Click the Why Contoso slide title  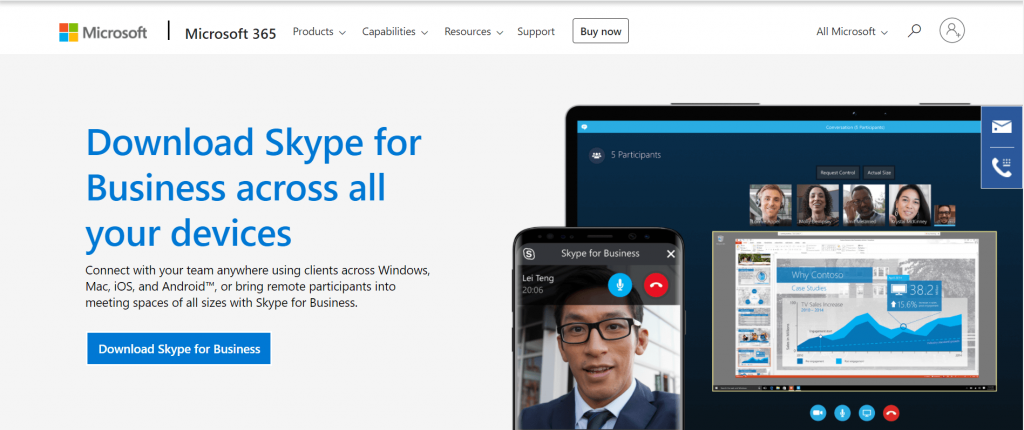(x=817, y=275)
